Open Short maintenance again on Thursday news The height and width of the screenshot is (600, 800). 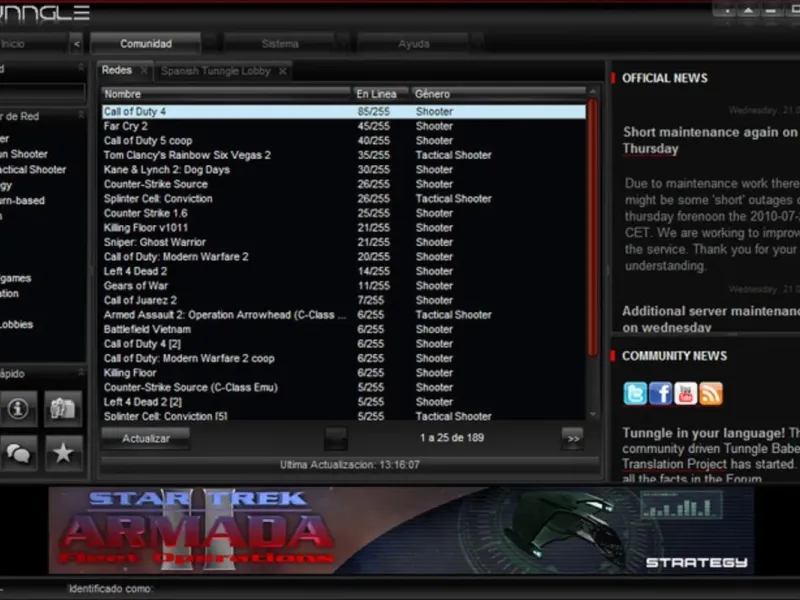[710, 140]
